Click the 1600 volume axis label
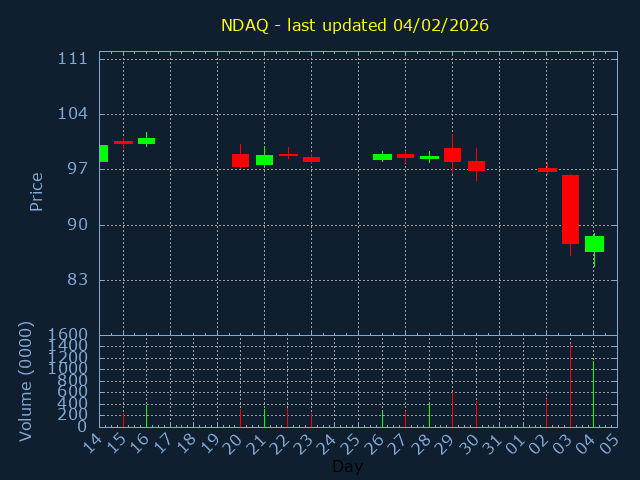 point(68,335)
